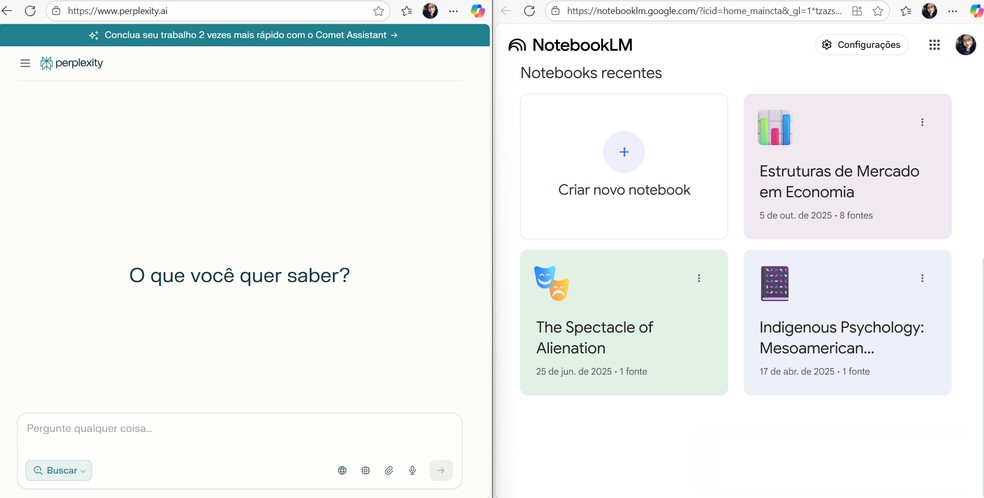Click the plus circle to create notebook
This screenshot has height=498, width=984.
click(624, 152)
